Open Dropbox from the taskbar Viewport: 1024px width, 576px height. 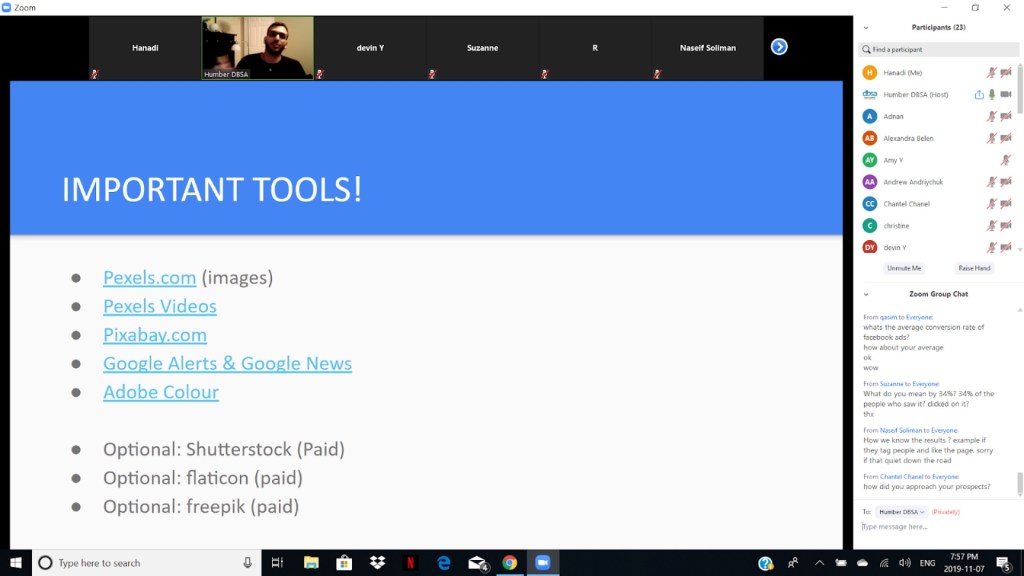[377, 563]
